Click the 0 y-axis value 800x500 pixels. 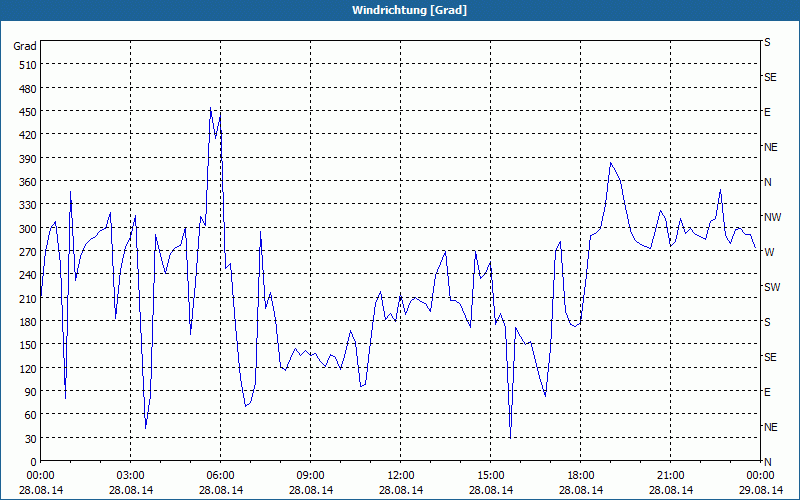click(34, 462)
